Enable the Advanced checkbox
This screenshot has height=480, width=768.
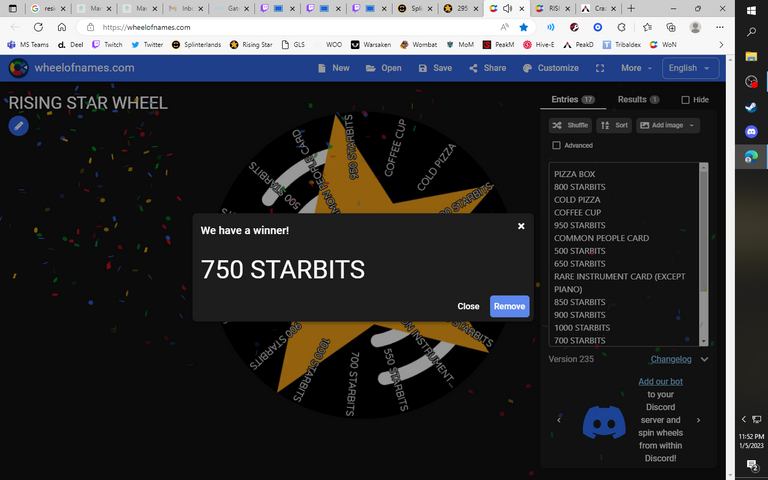click(x=556, y=145)
